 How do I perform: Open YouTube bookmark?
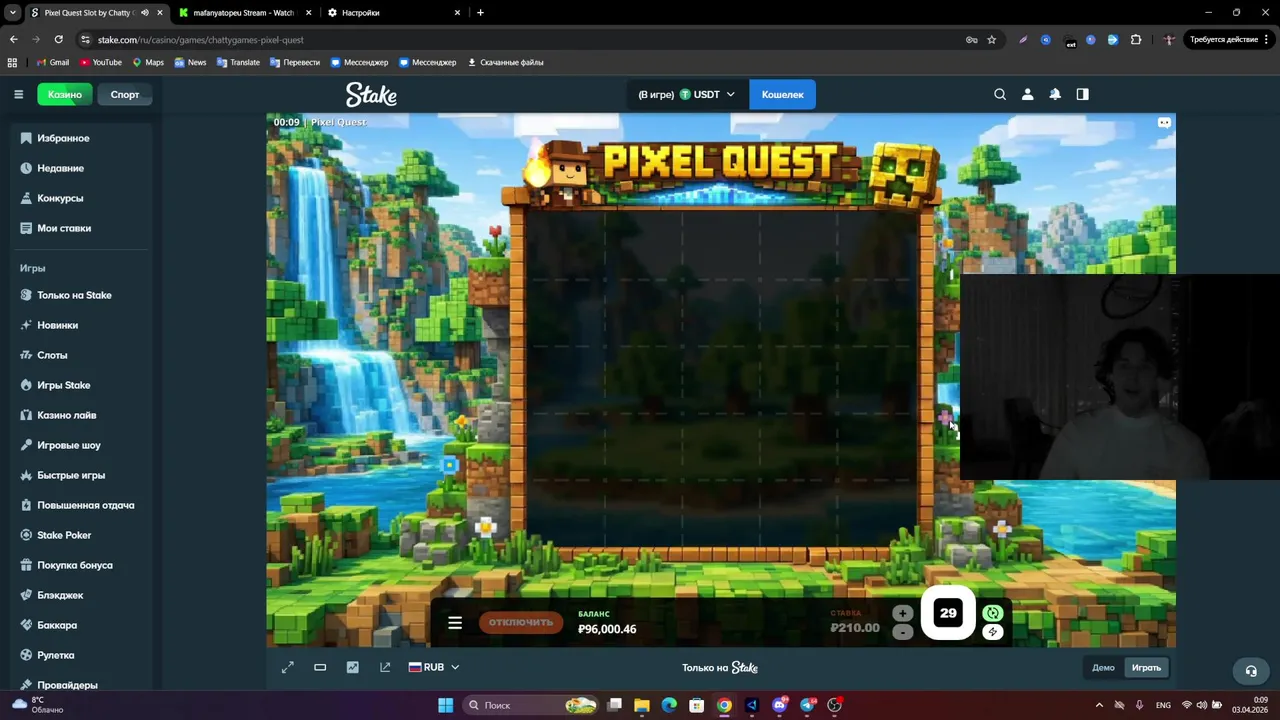[x=100, y=62]
